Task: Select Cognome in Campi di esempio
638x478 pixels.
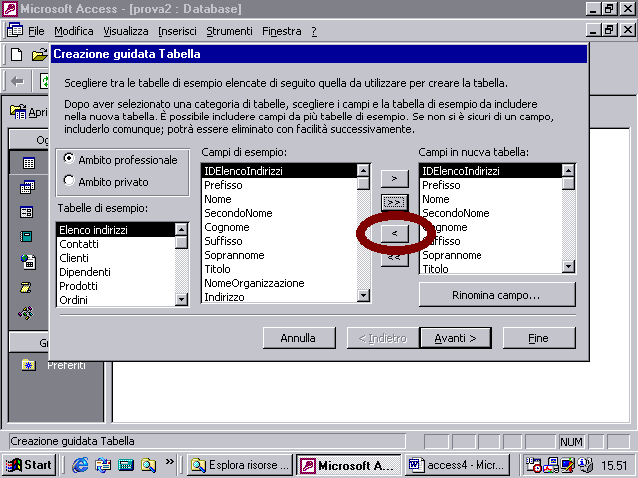Action: pos(280,227)
